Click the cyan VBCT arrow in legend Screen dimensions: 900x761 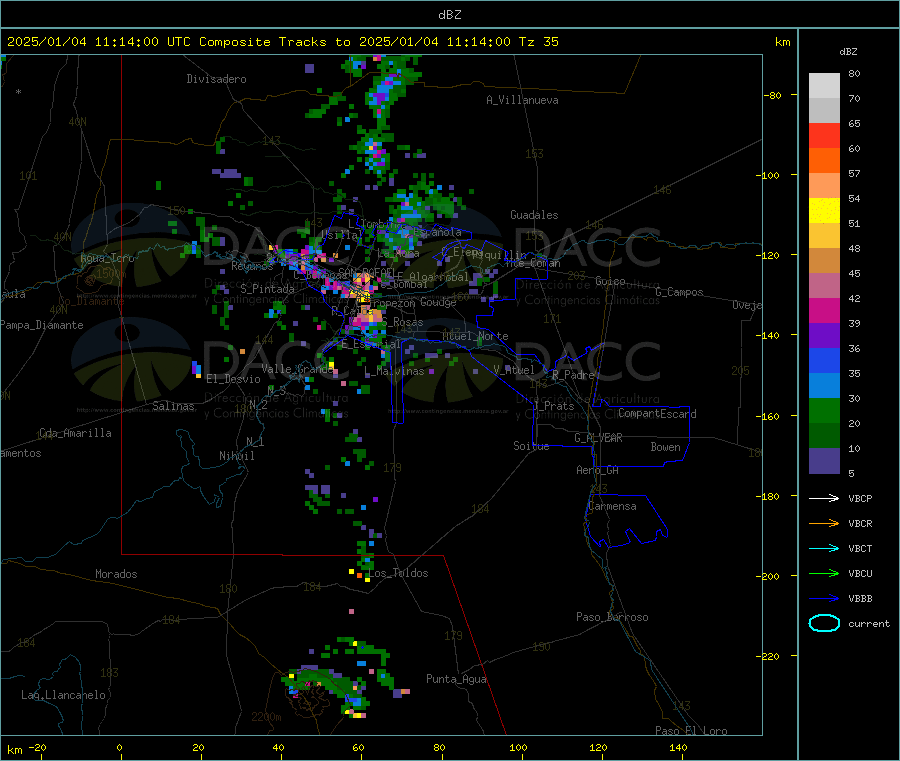[824, 549]
